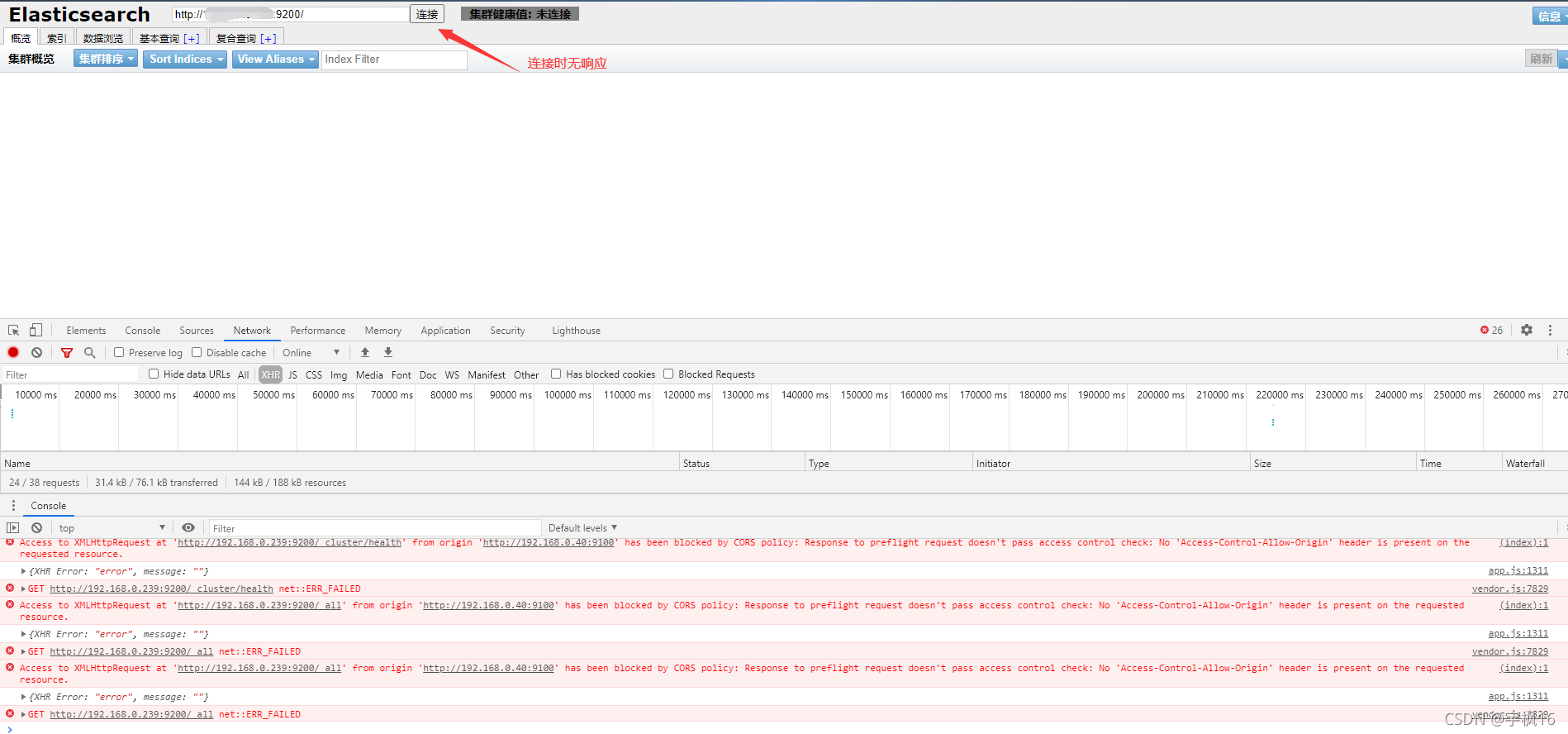Show the console sidebar icon
This screenshot has width=1568, height=734.
click(x=12, y=527)
